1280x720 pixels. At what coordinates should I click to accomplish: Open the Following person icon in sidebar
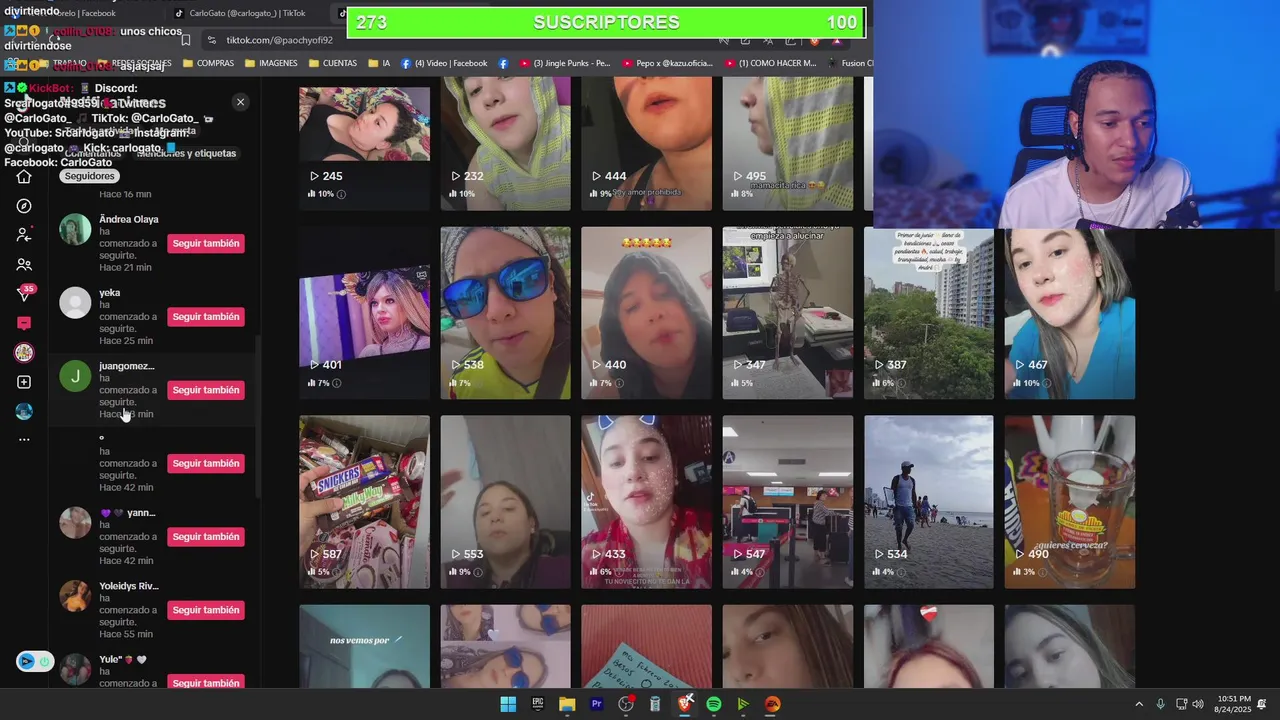coord(24,235)
